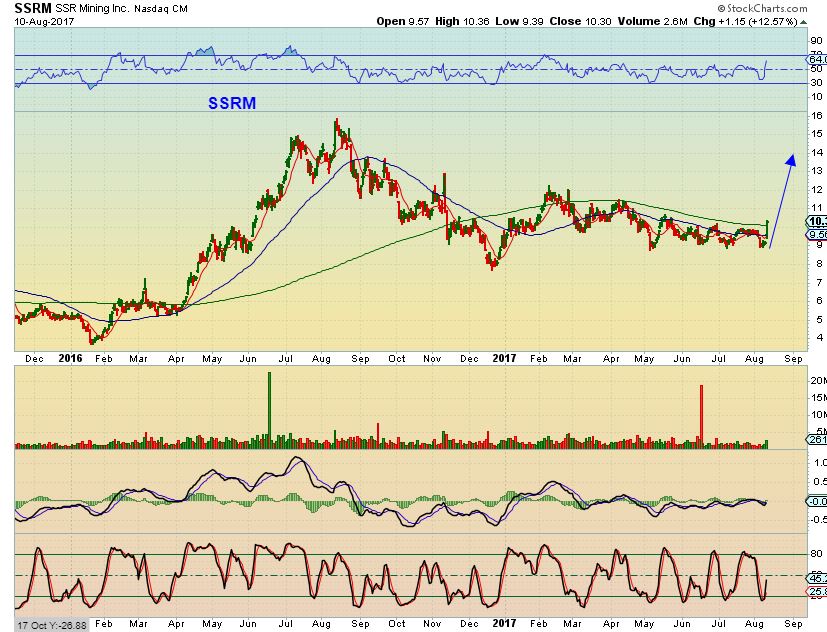Click the Open 9.57 value in the header
Viewport: 827px width, 632px height.
tap(402, 22)
